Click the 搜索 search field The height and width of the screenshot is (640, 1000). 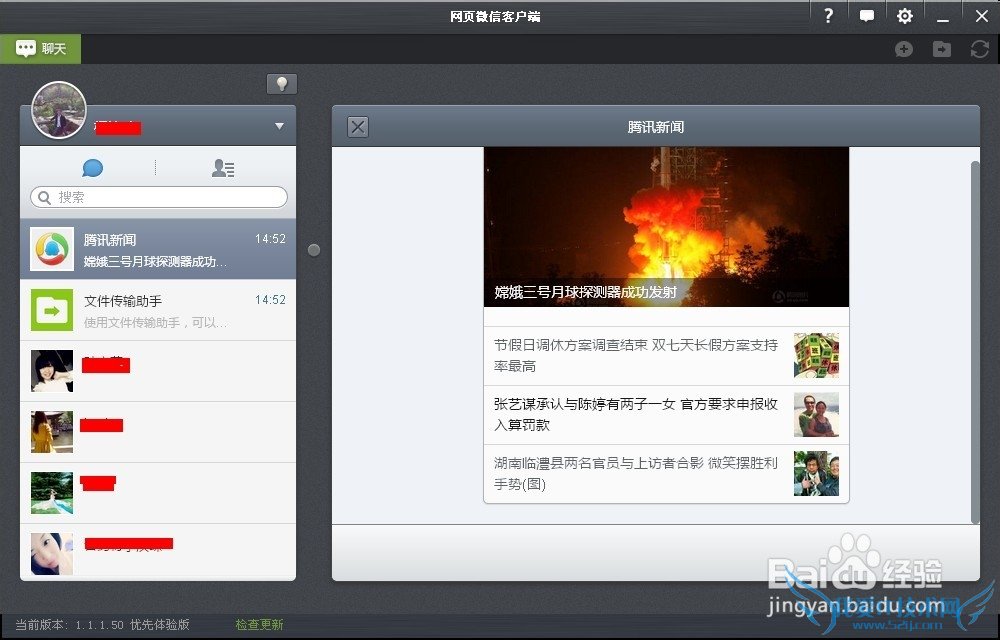159,197
